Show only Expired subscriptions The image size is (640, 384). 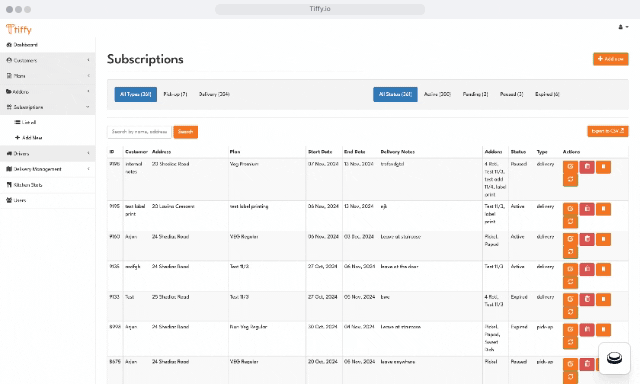pos(547,94)
